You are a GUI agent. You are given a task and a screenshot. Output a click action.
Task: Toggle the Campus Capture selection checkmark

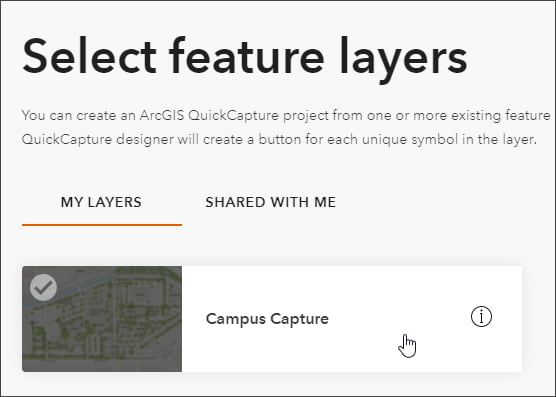pos(43,287)
